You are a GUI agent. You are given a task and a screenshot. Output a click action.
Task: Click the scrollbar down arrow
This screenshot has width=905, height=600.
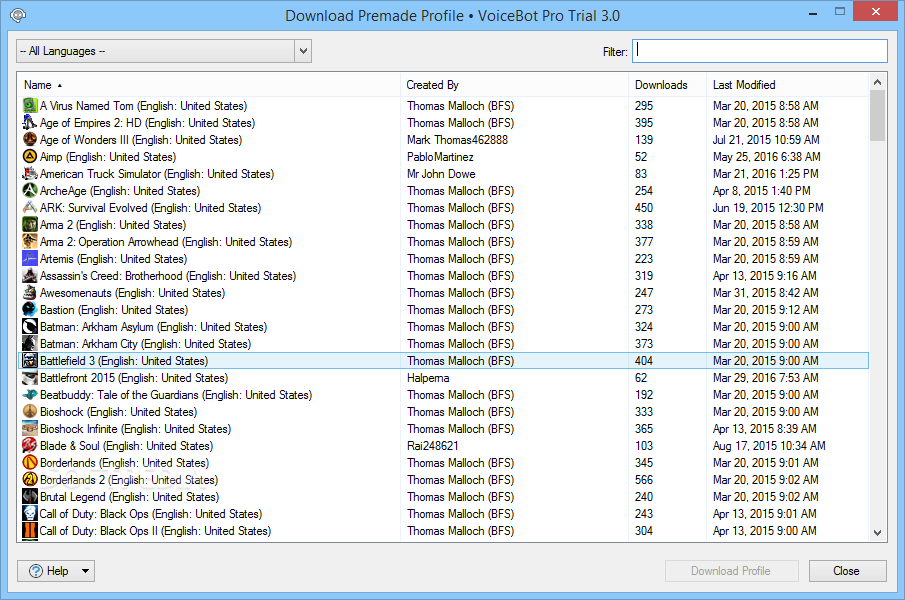coord(877,532)
